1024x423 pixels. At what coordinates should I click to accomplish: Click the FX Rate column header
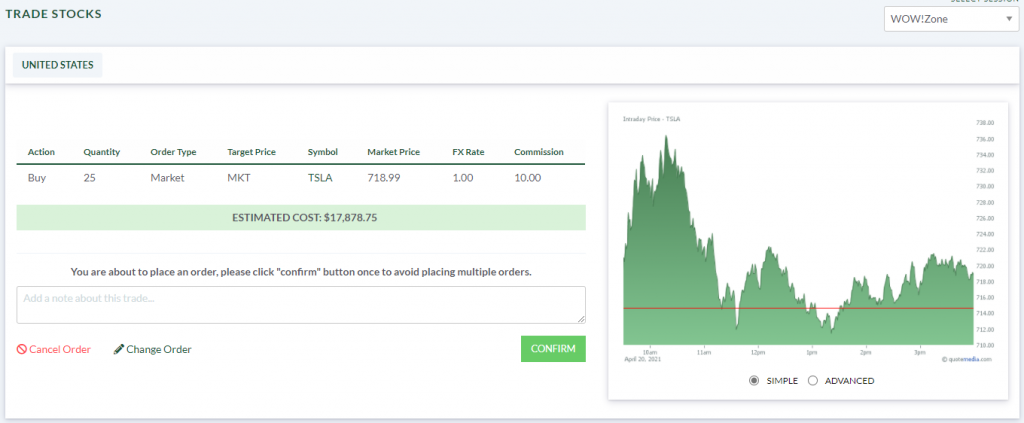tap(469, 151)
